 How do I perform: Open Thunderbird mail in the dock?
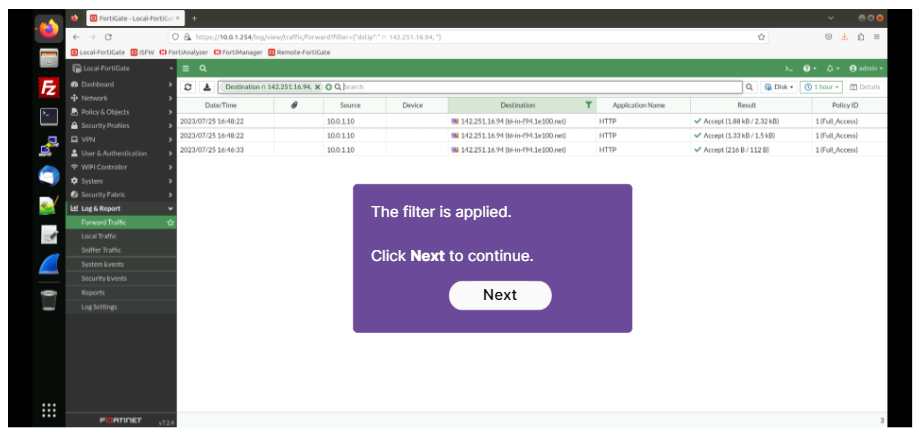coord(49,175)
